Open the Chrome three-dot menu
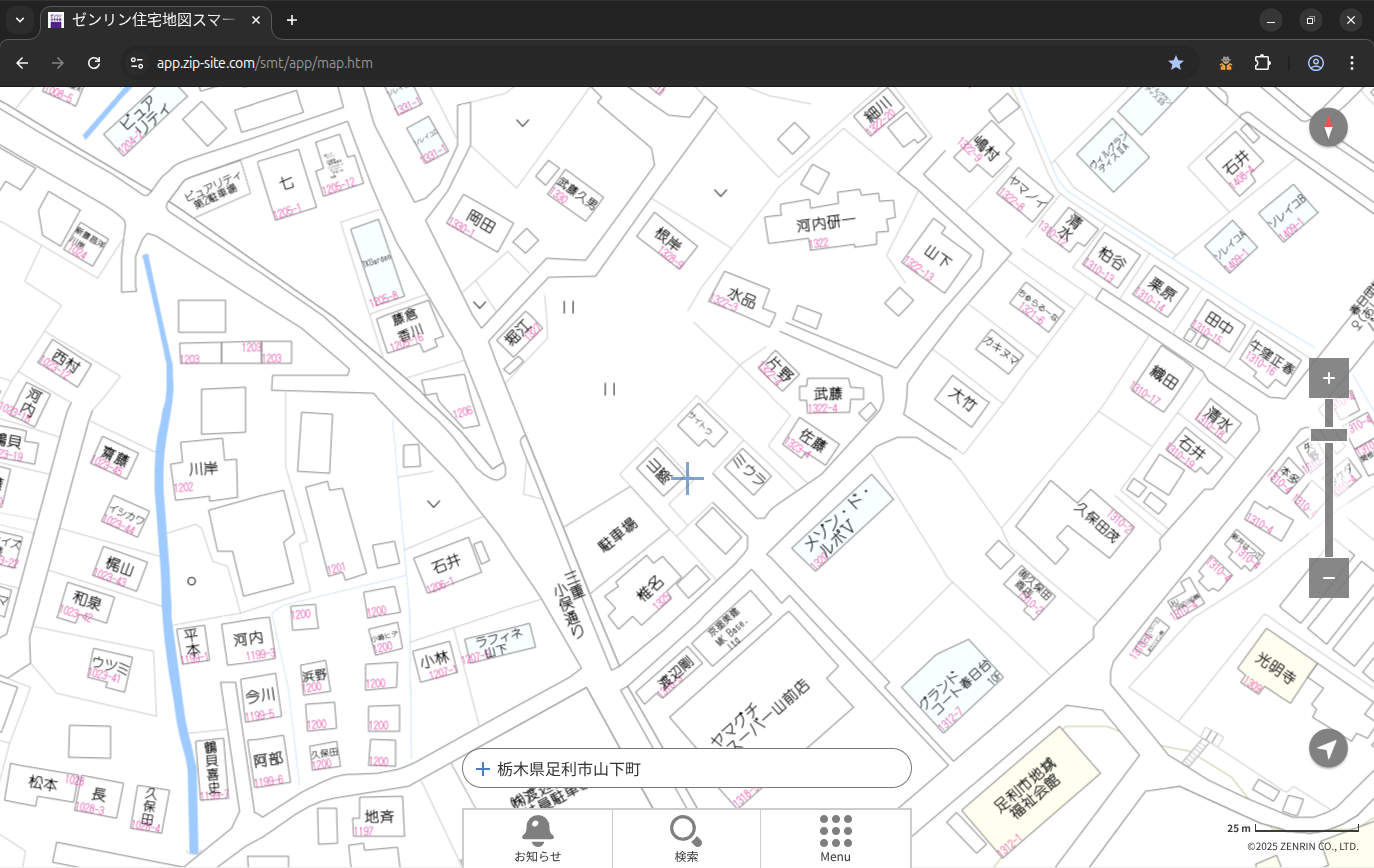1374x868 pixels. [x=1352, y=63]
